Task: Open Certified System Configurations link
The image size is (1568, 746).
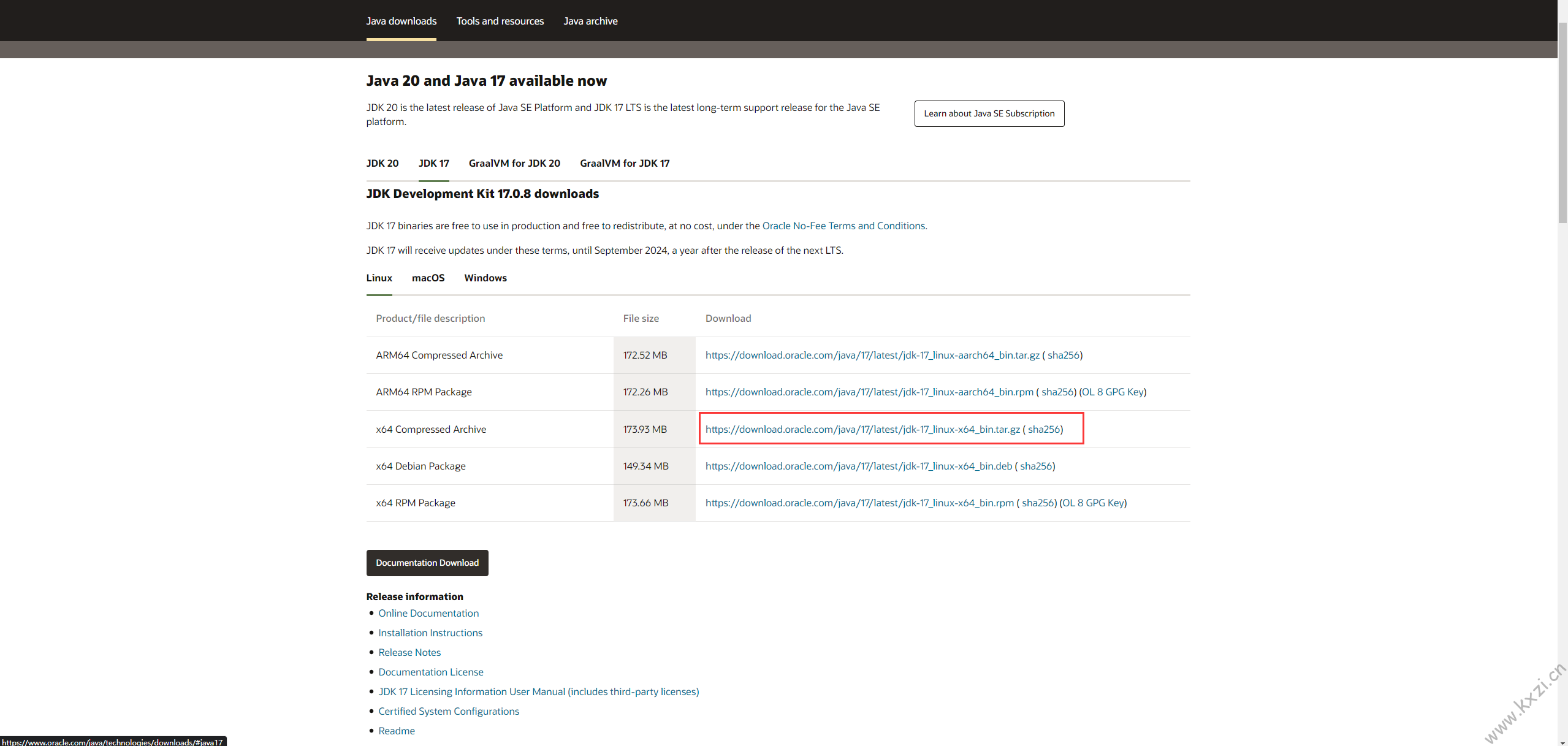Action: click(448, 711)
